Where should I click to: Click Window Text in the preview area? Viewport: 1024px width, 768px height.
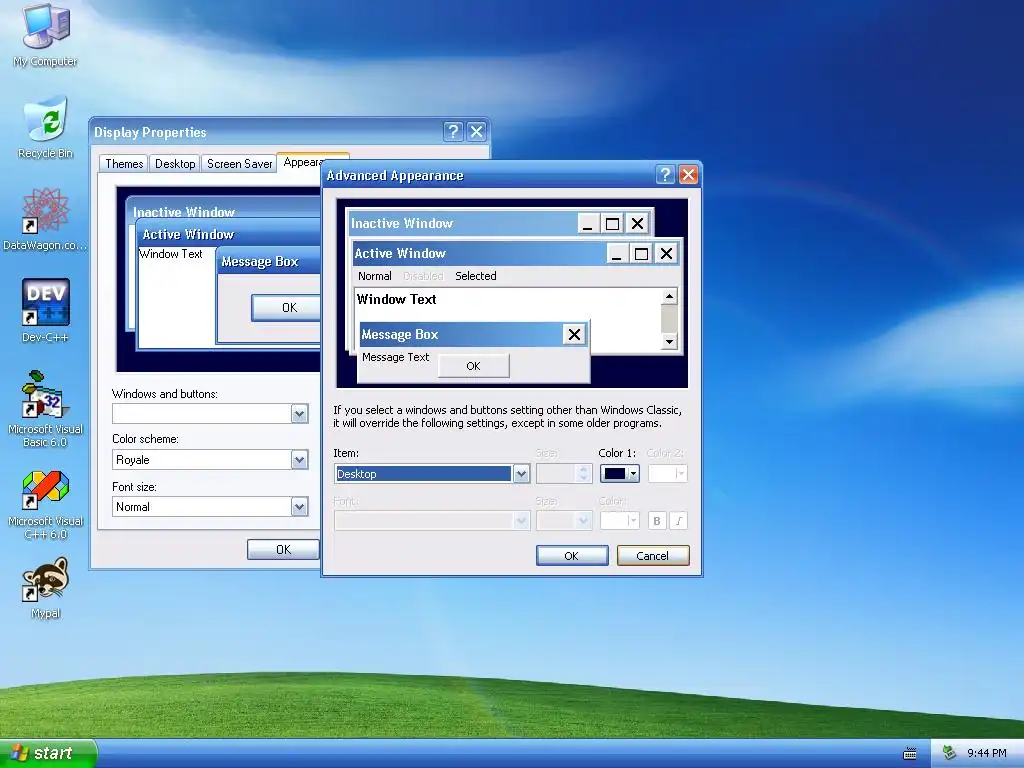396,299
